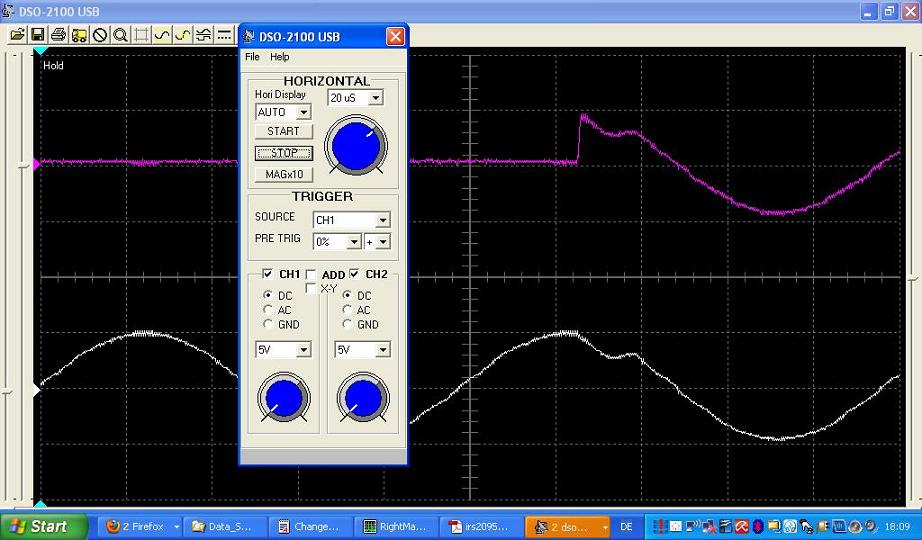Click the second sine wave toolbar icon
This screenshot has width=922, height=540.
tap(183, 35)
